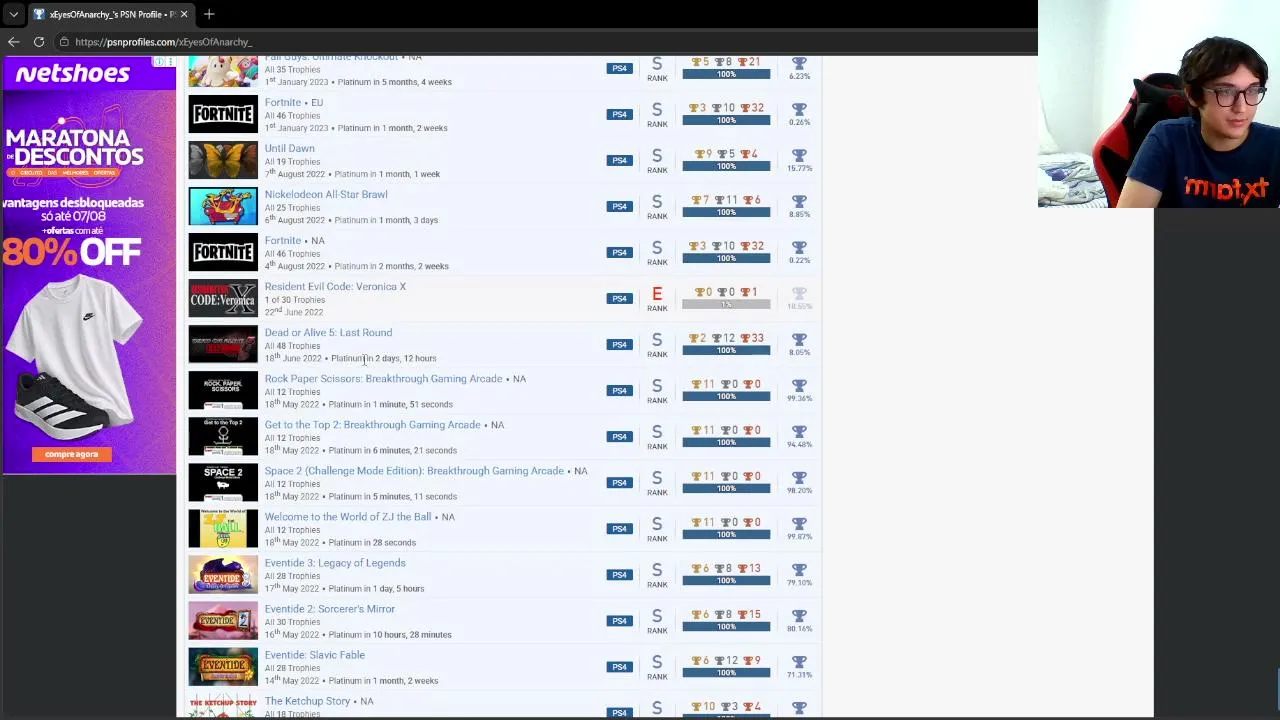Open the netshoes ad info icon

point(158,62)
